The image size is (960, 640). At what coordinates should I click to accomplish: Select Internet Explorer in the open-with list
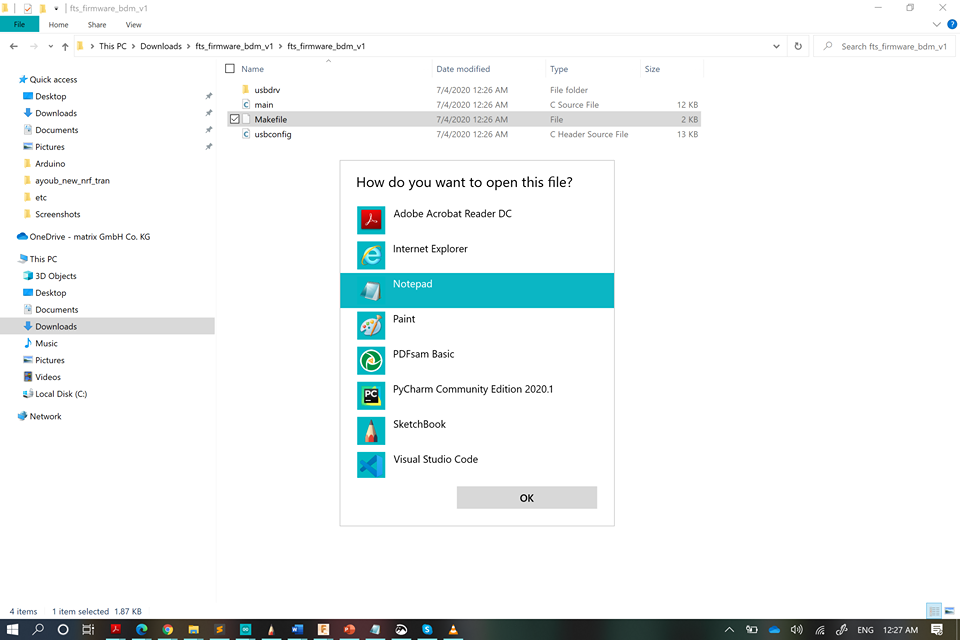477,255
